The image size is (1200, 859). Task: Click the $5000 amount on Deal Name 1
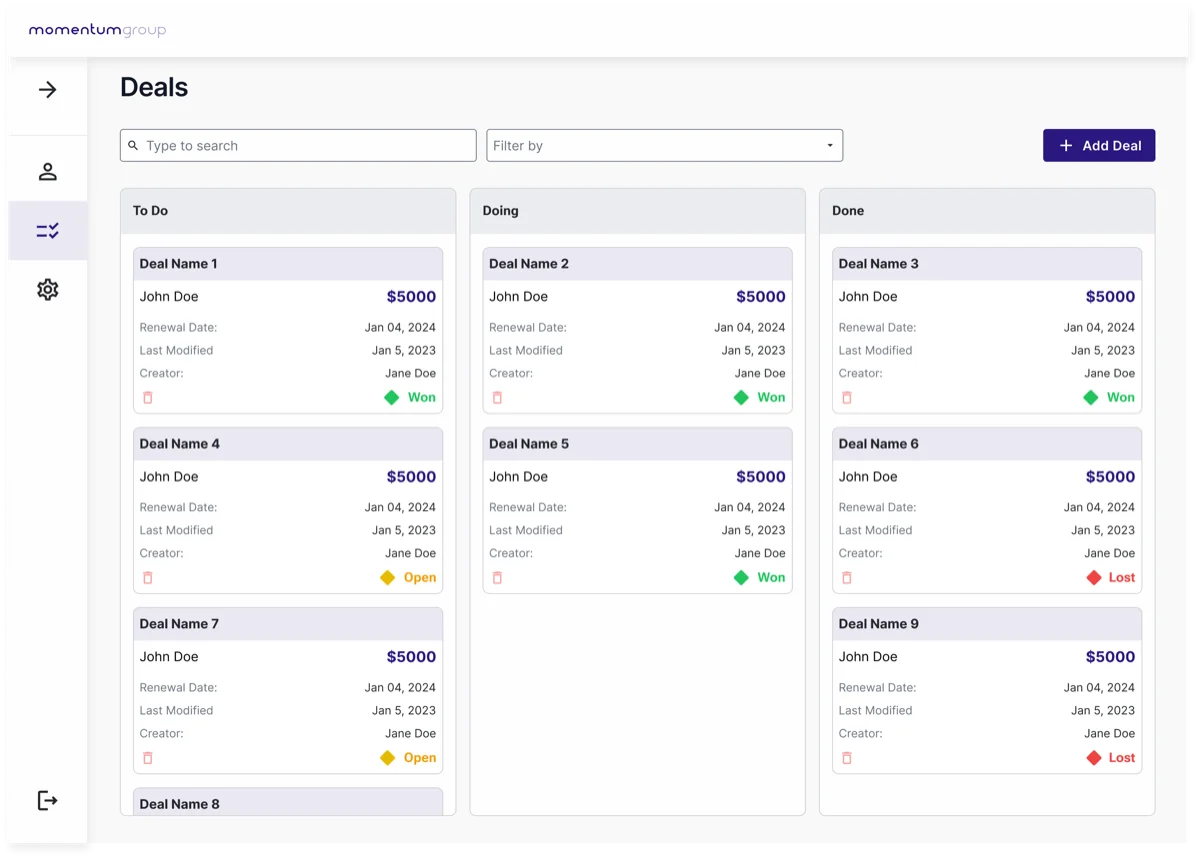[x=411, y=297]
